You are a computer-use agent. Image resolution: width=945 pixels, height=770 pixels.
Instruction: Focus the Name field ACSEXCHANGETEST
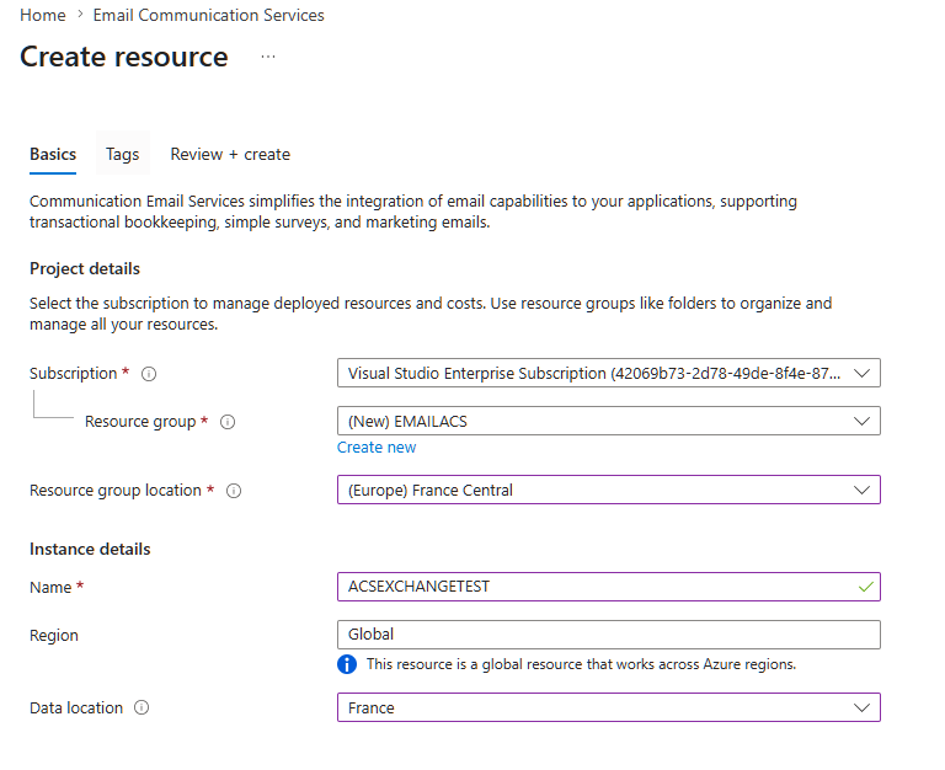click(609, 587)
